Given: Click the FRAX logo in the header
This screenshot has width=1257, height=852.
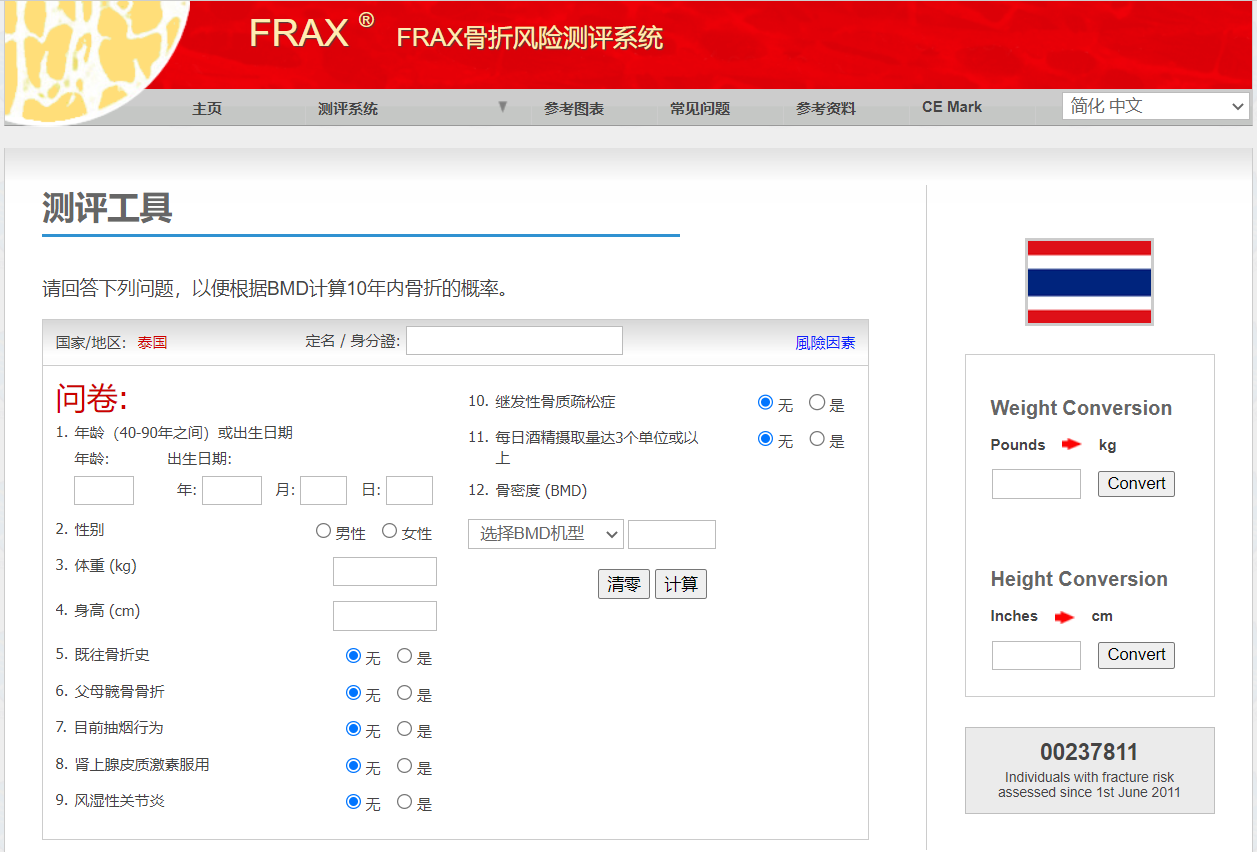Looking at the screenshot, I should click(298, 33).
